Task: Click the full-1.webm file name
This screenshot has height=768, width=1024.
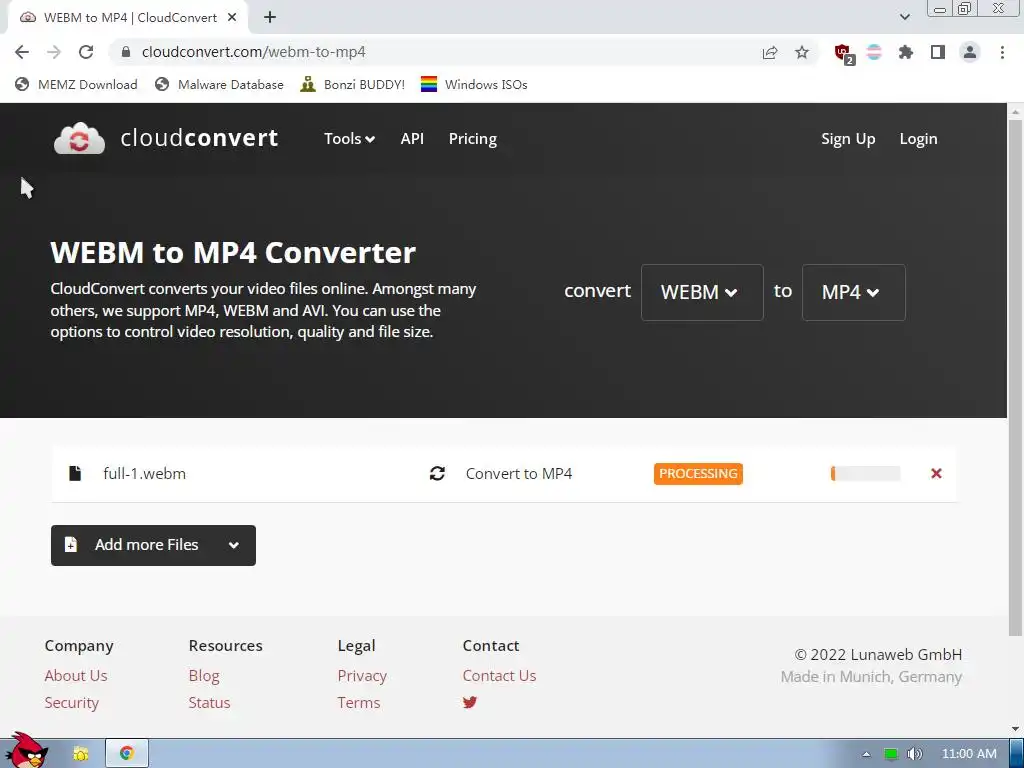Action: pos(144,473)
